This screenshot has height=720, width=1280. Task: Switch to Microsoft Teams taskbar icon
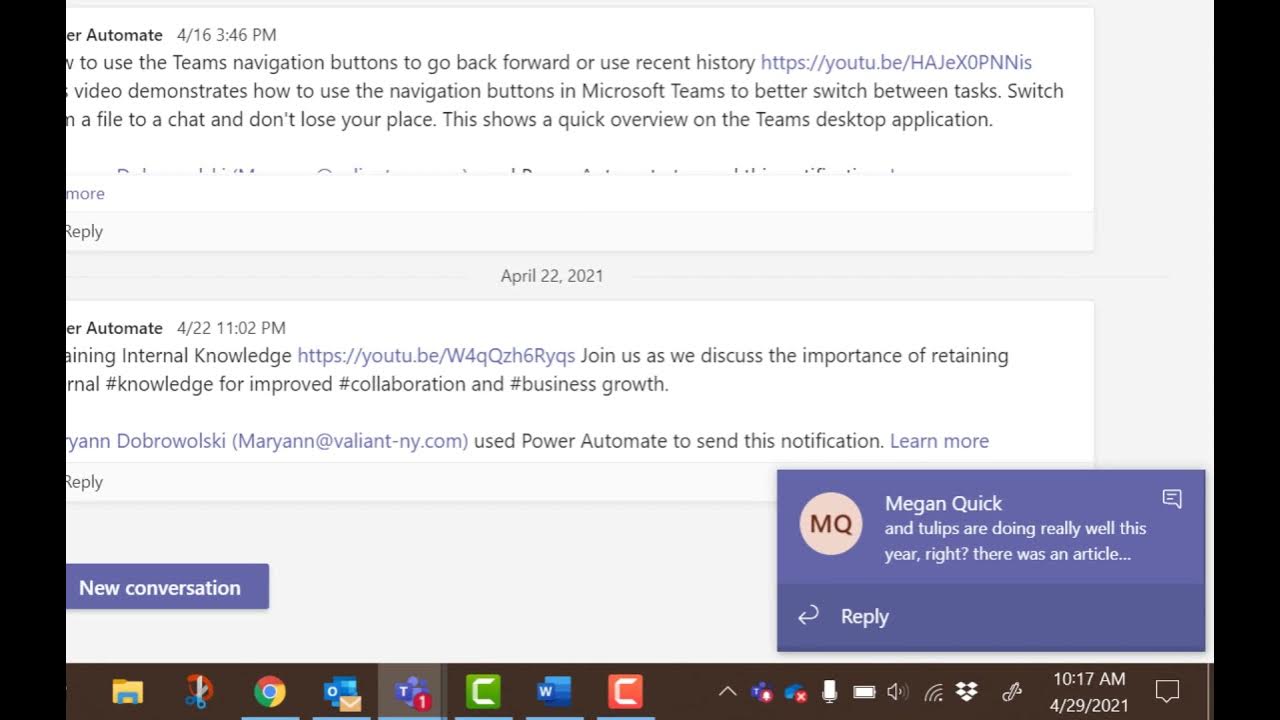[x=412, y=692]
